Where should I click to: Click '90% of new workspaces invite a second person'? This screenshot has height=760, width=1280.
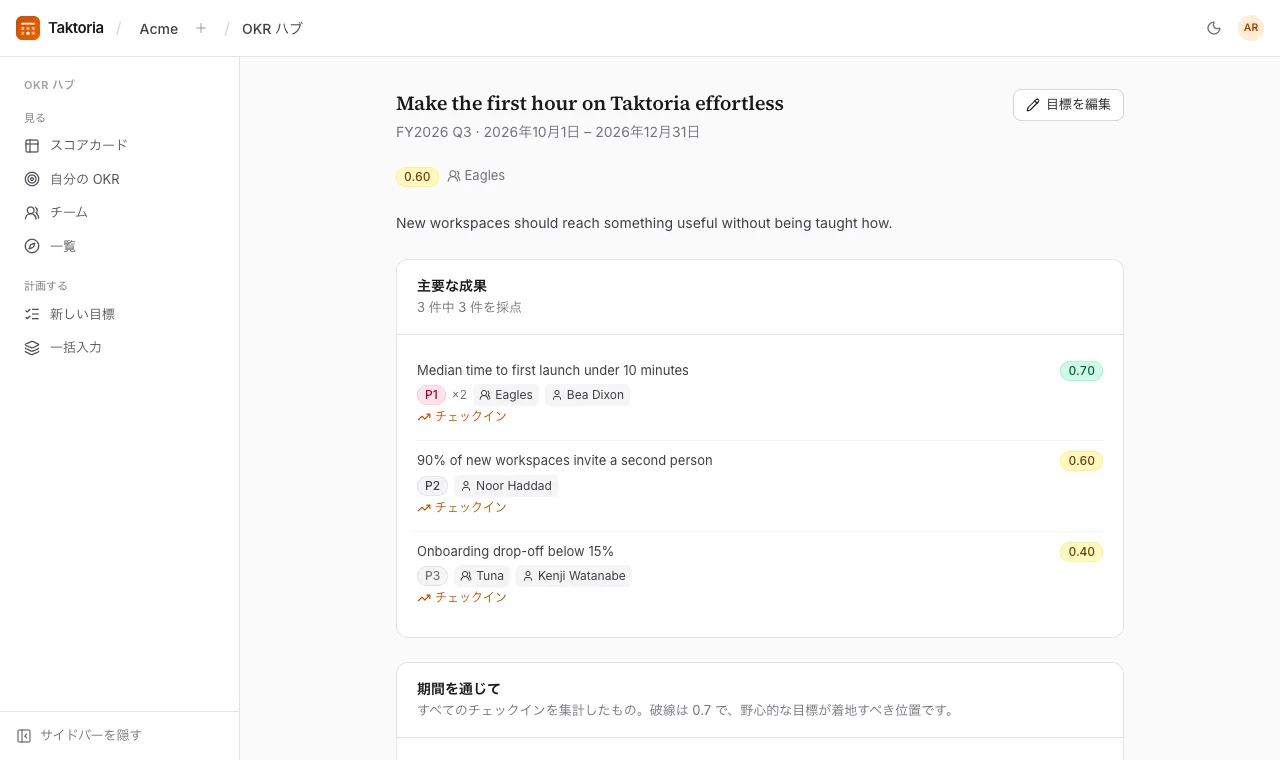pos(565,460)
